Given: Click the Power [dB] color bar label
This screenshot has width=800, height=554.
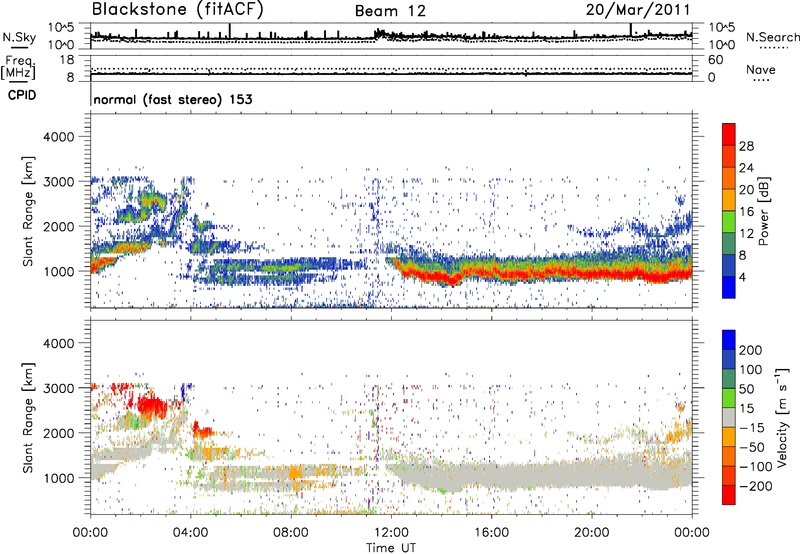Looking at the screenshot, I should pos(763,211).
